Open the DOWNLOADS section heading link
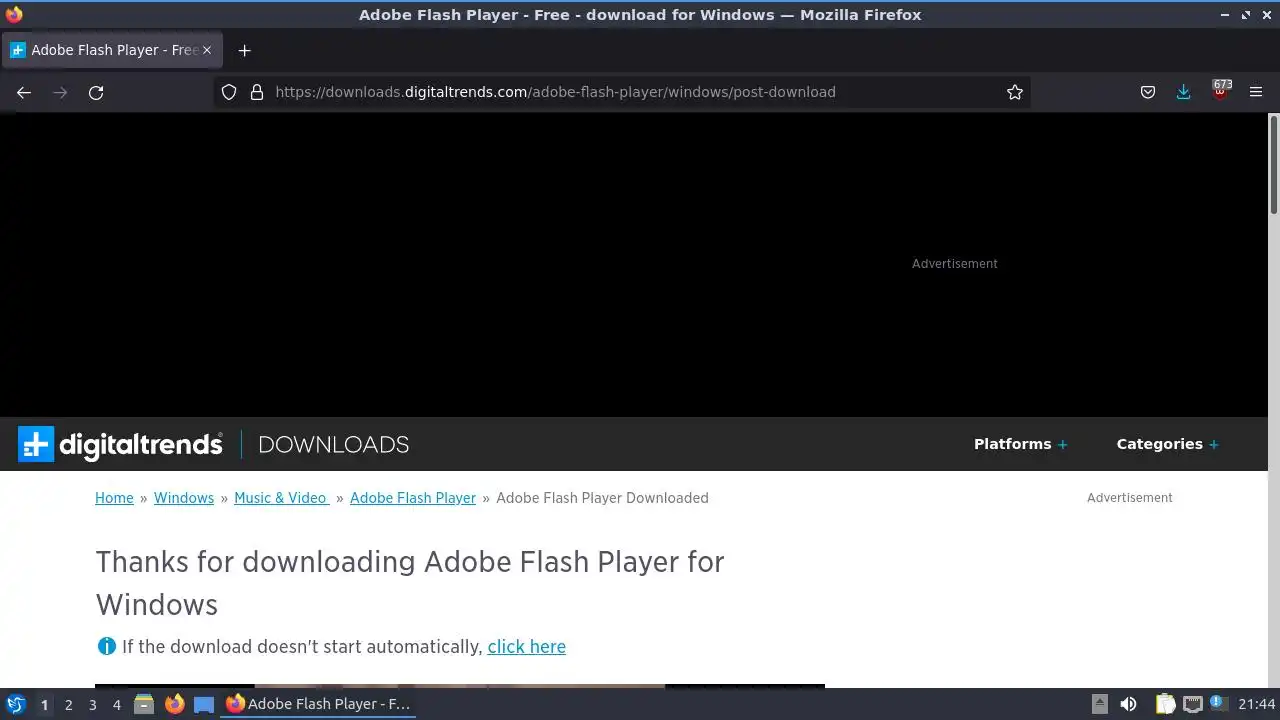Screen dimensions: 1280x720 333,444
